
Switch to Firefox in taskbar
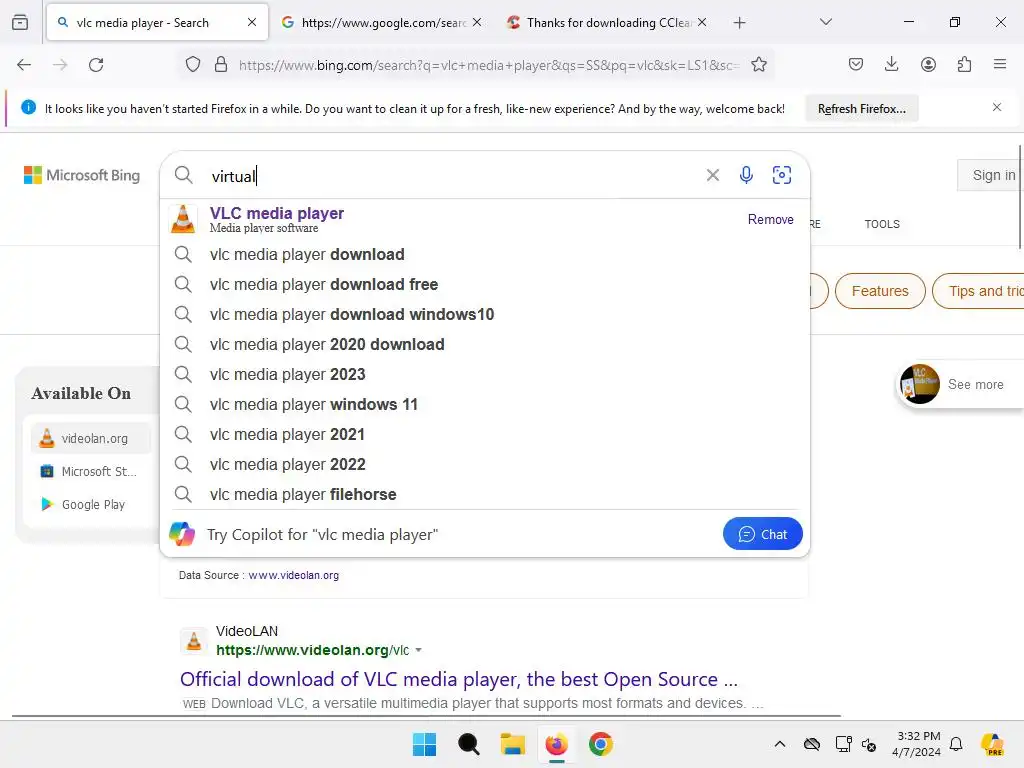(x=556, y=744)
